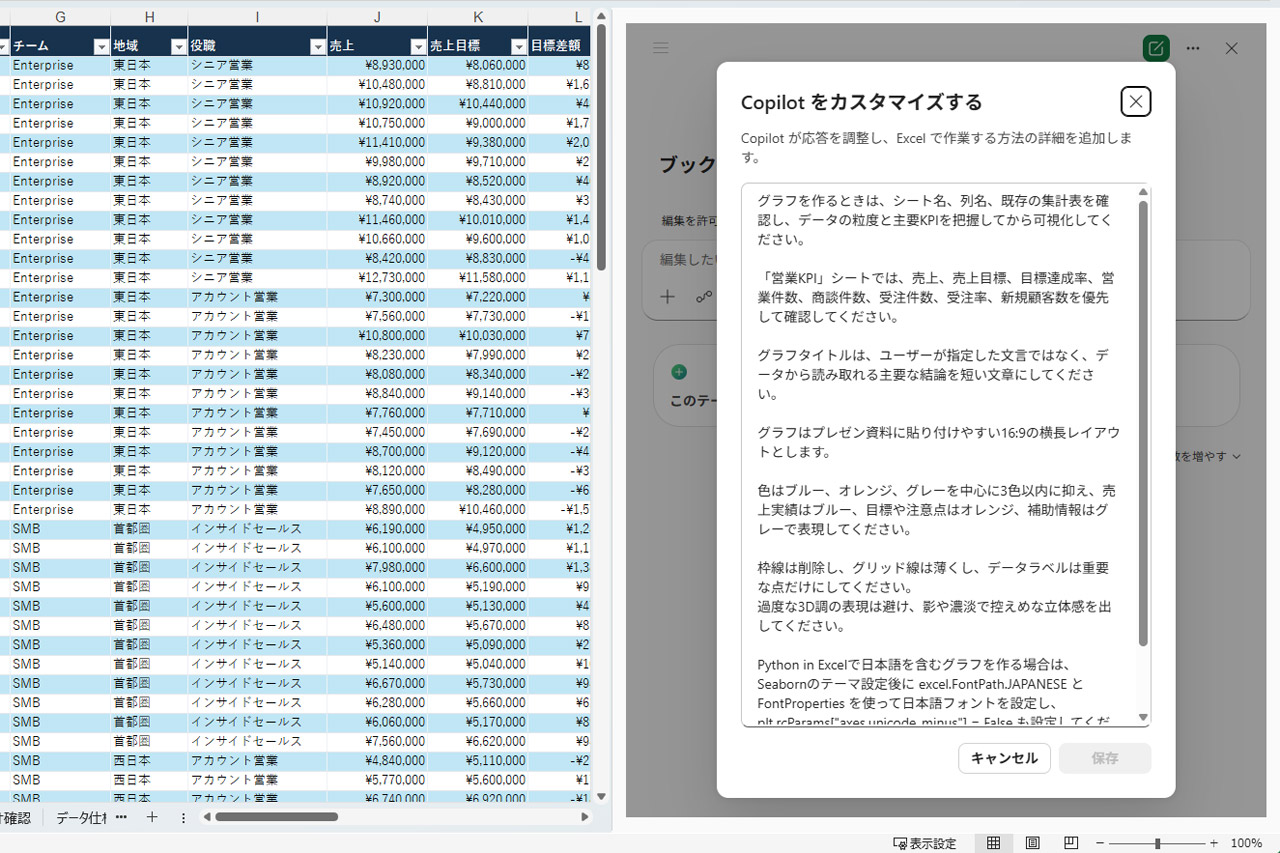1280x853 pixels.
Task: Select the データ仕 sheet tab
Action: [x=82, y=817]
